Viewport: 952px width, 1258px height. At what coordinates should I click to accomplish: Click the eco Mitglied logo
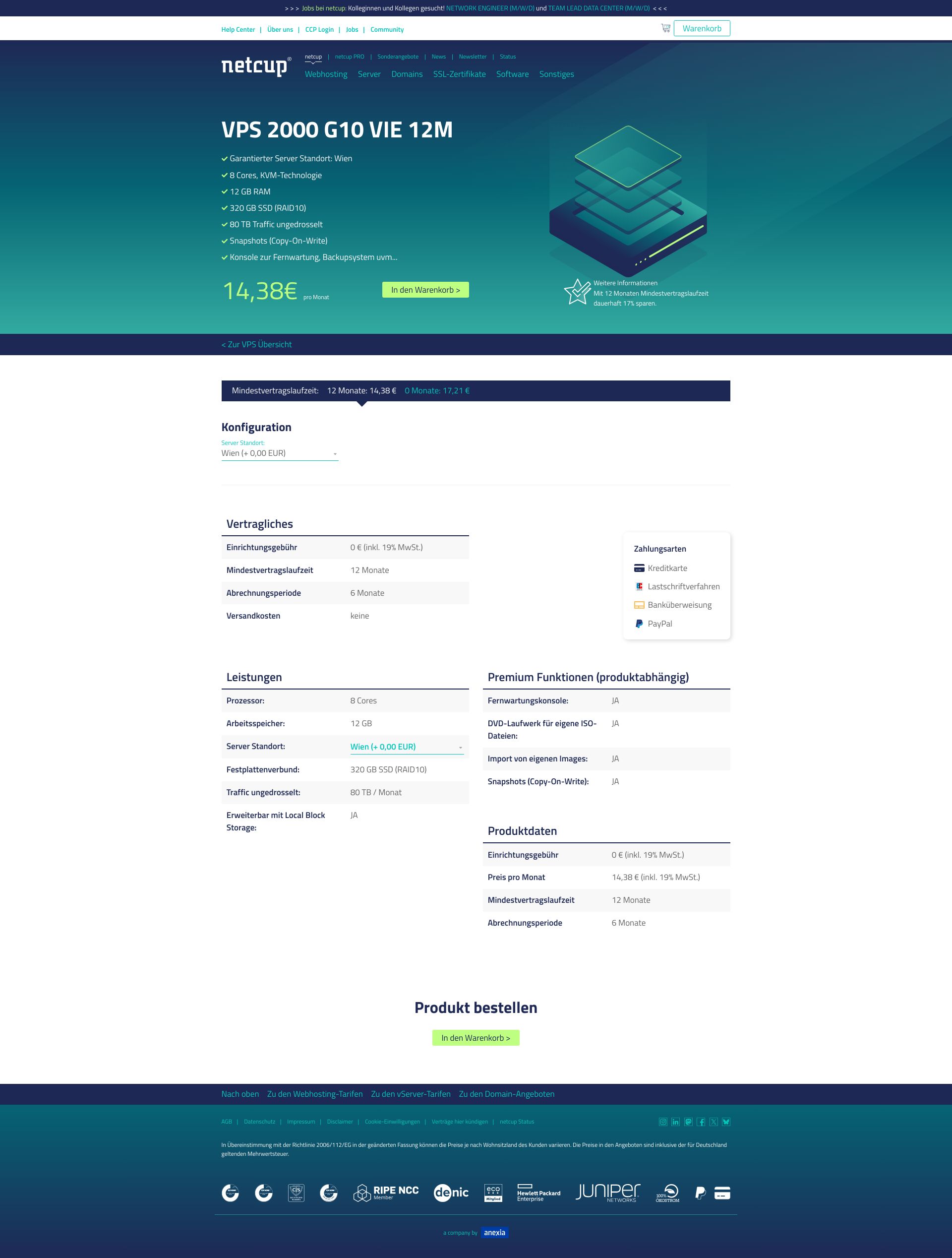(493, 1193)
